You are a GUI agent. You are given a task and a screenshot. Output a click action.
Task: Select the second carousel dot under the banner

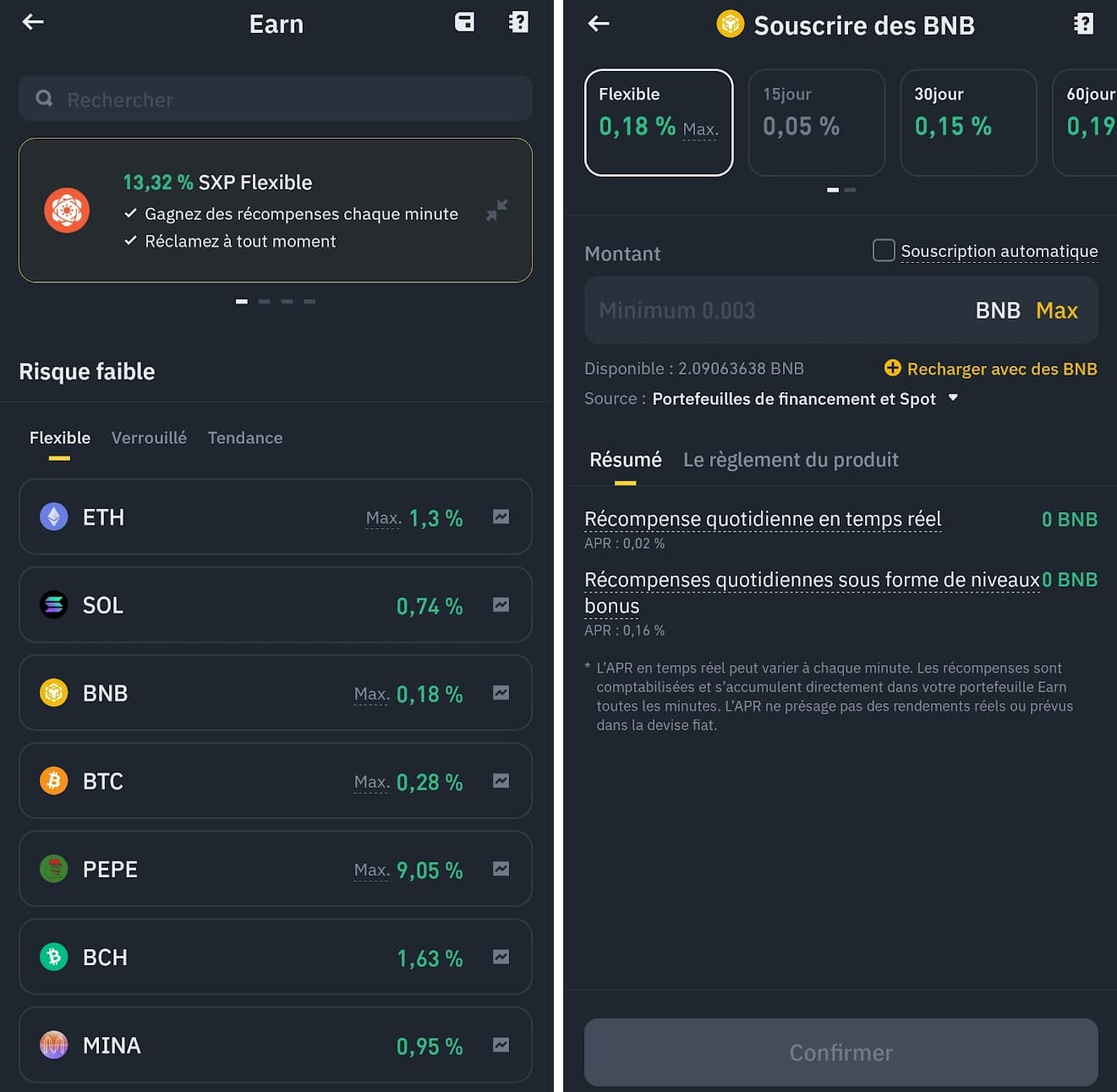(265, 301)
